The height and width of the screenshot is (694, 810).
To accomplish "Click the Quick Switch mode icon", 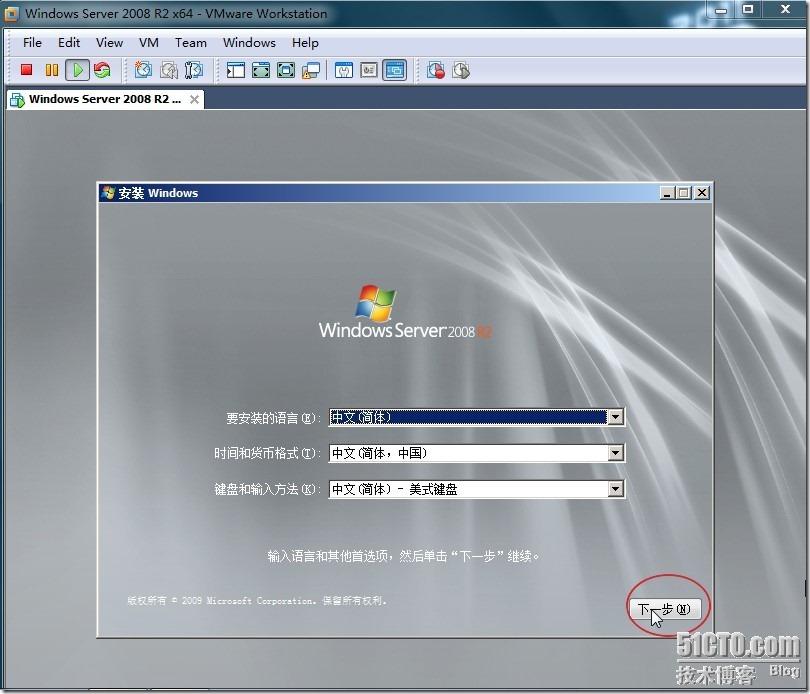I will tap(286, 70).
